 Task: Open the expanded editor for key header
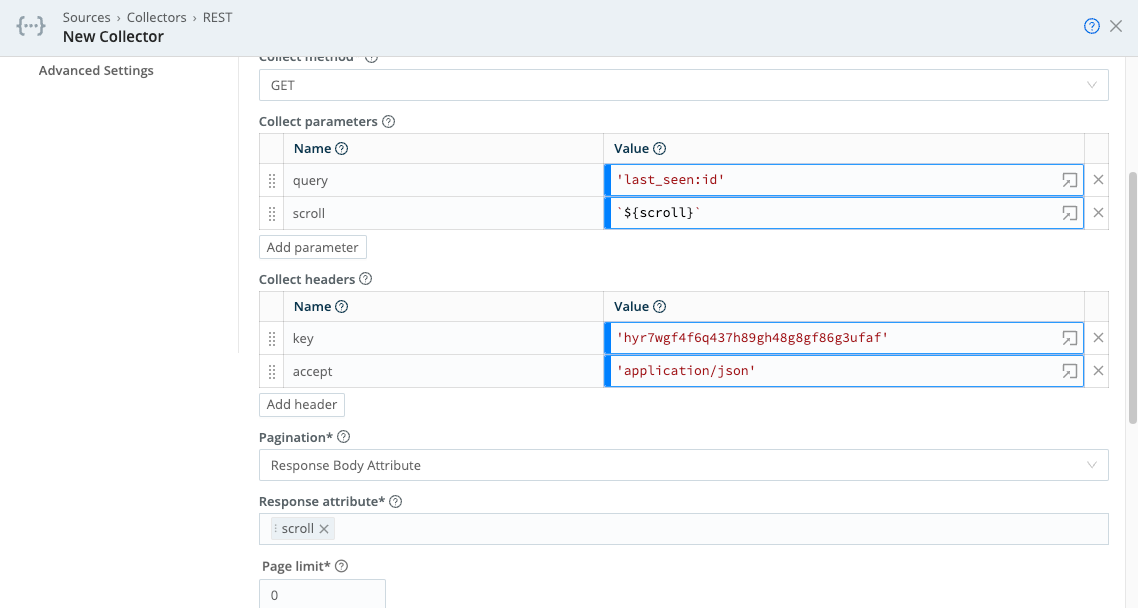[x=1068, y=338]
